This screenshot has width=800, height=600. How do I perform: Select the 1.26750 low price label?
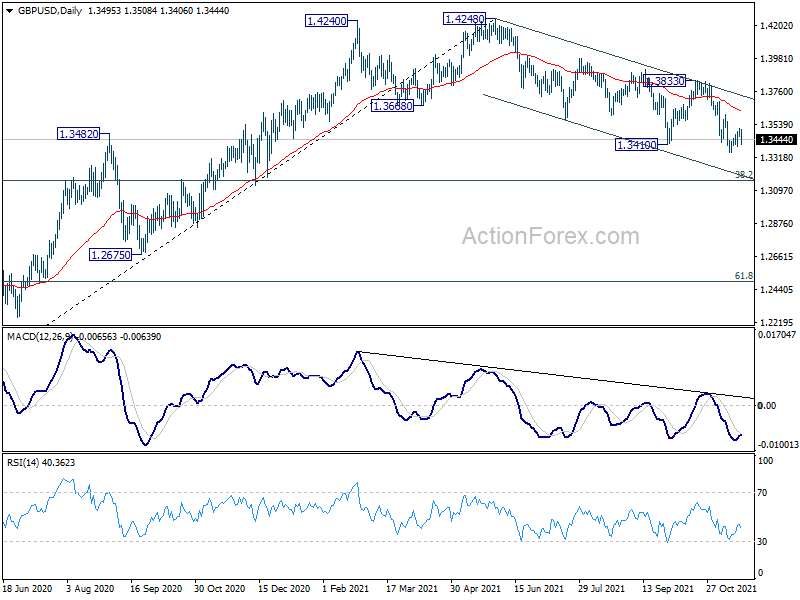click(x=113, y=254)
